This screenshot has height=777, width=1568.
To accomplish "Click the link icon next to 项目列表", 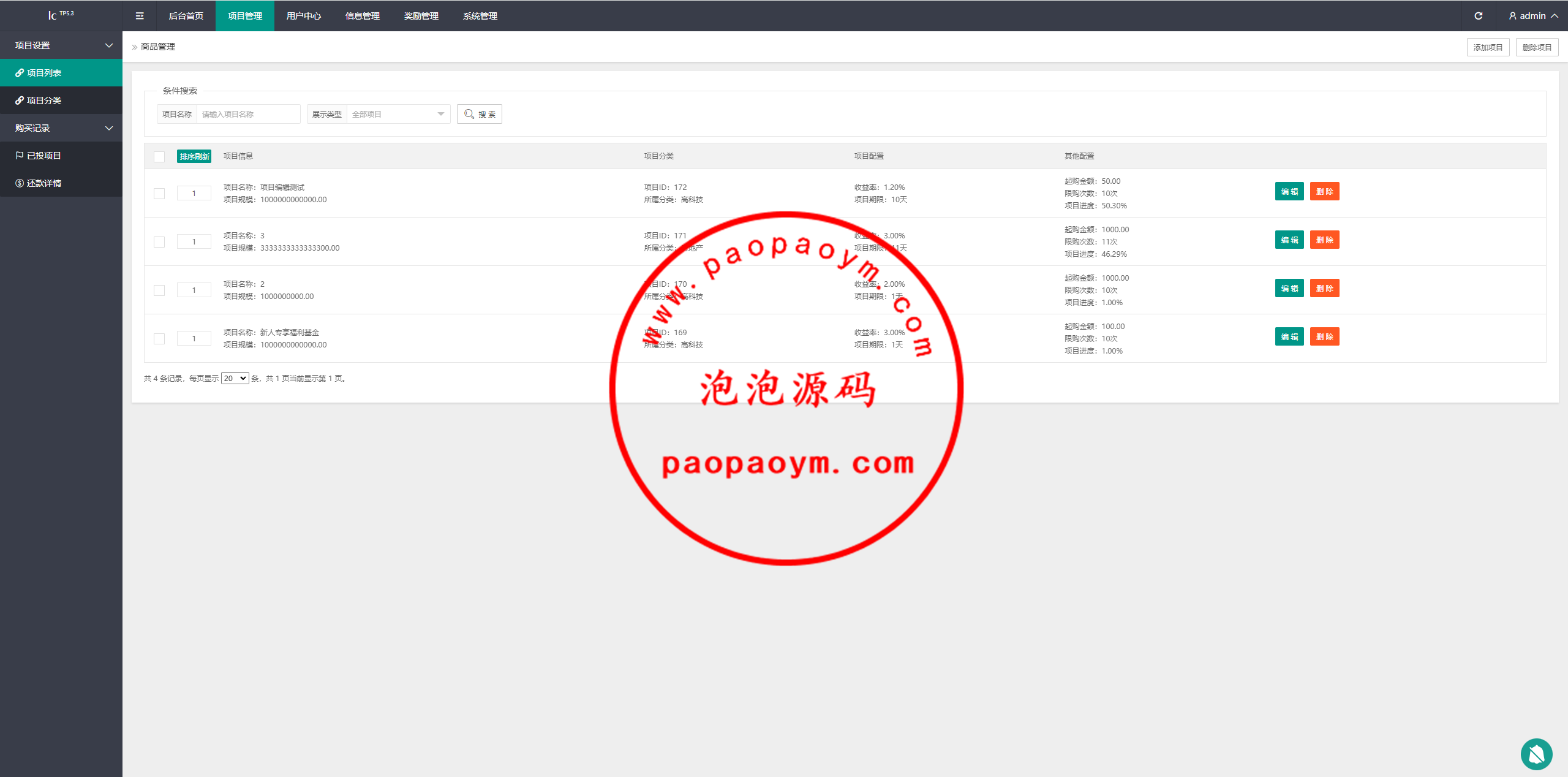I will click(x=20, y=73).
